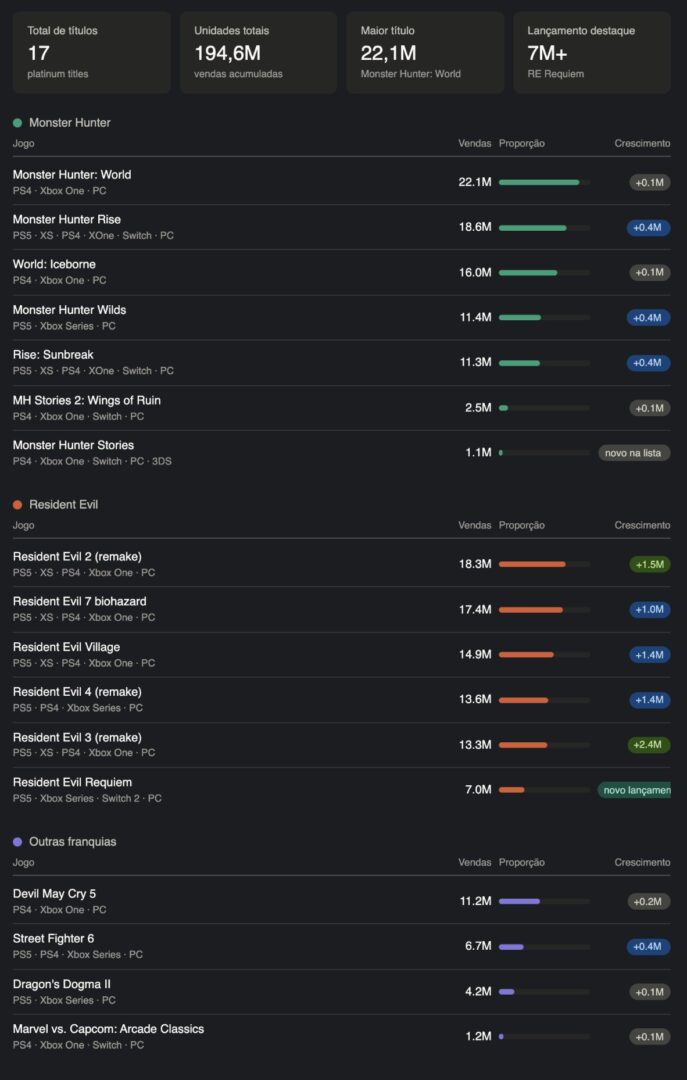Sort by Crescimento in the Resident Evil table
Screen dimensions: 687x1080
[642, 525]
